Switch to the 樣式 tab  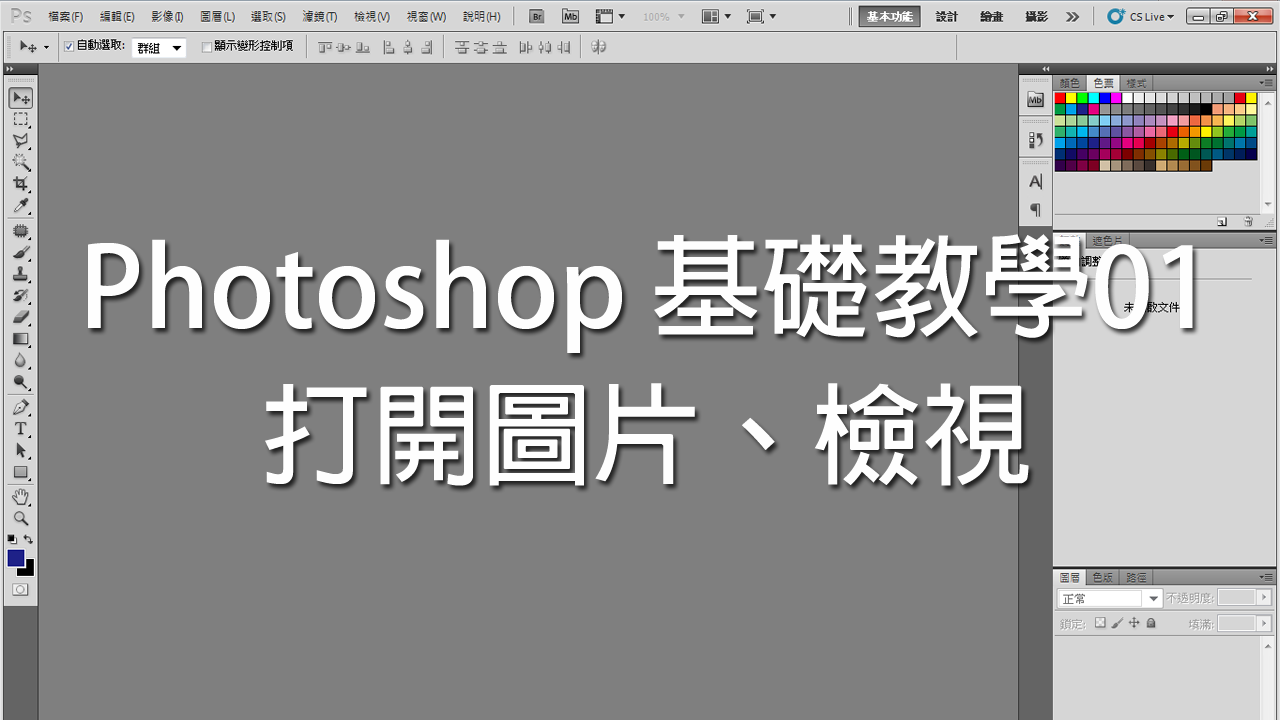pyautogui.click(x=1136, y=83)
